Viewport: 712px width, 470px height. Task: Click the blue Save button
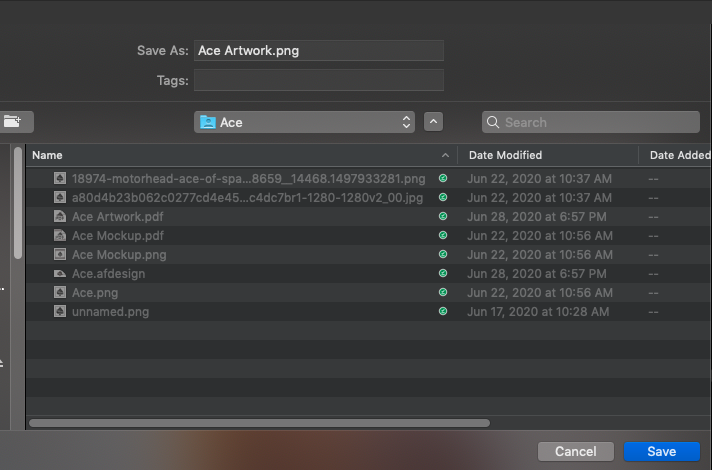pyautogui.click(x=662, y=451)
